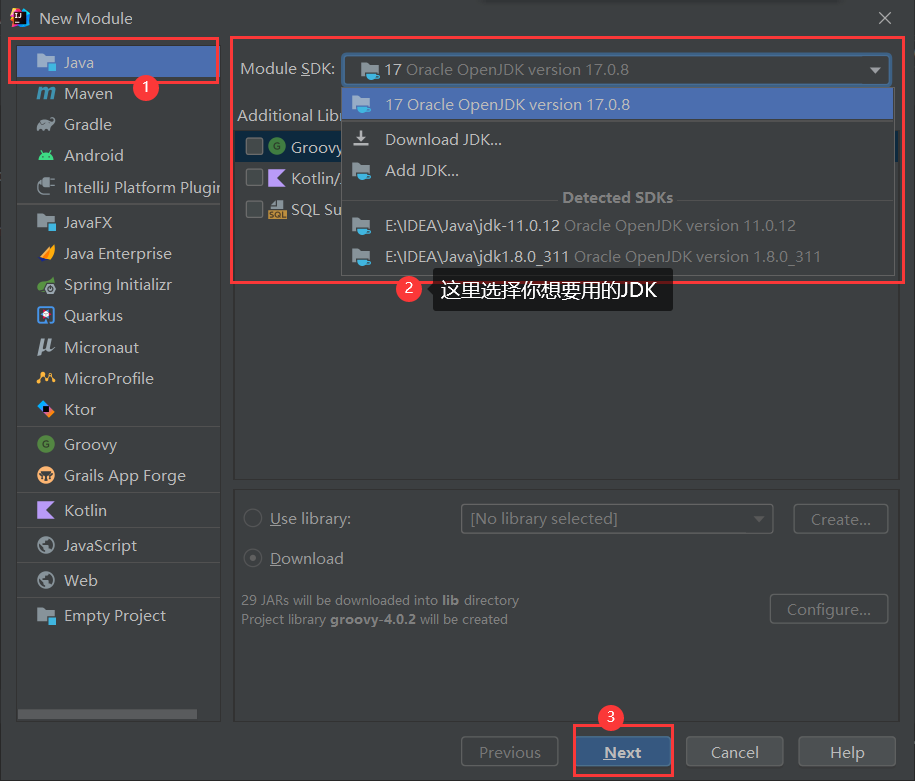Viewport: 915px width, 781px height.
Task: Open the No library selected combo box
Action: point(617,519)
